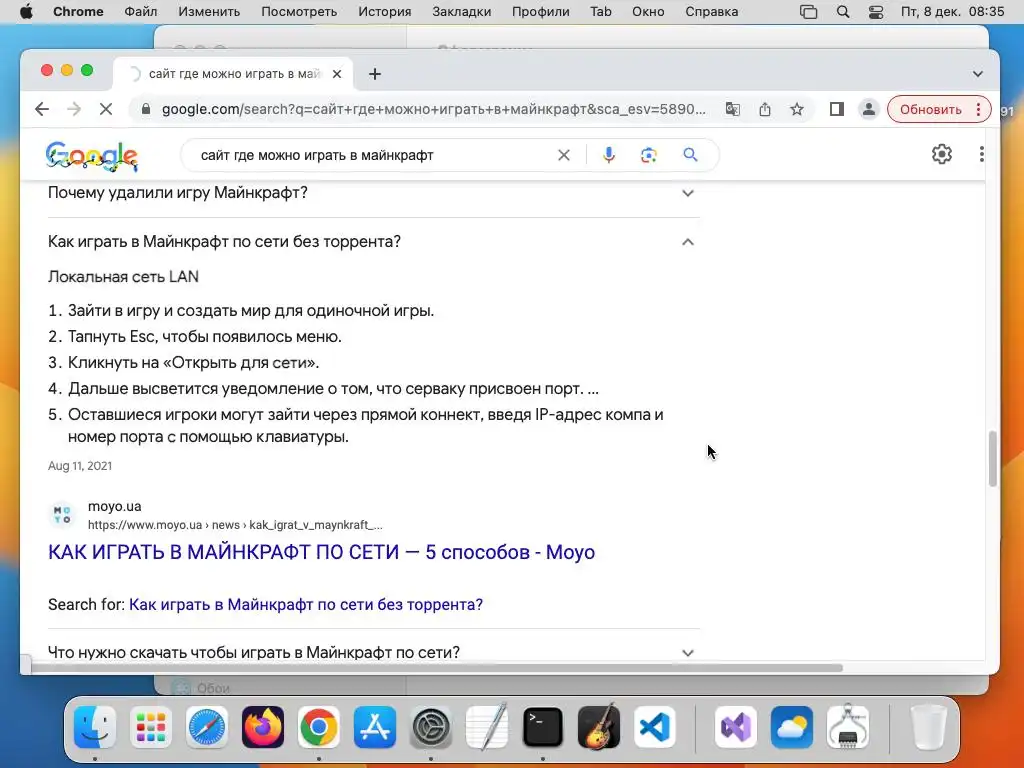Open Google Lens image search
This screenshot has width=1024, height=768.
[x=648, y=155]
